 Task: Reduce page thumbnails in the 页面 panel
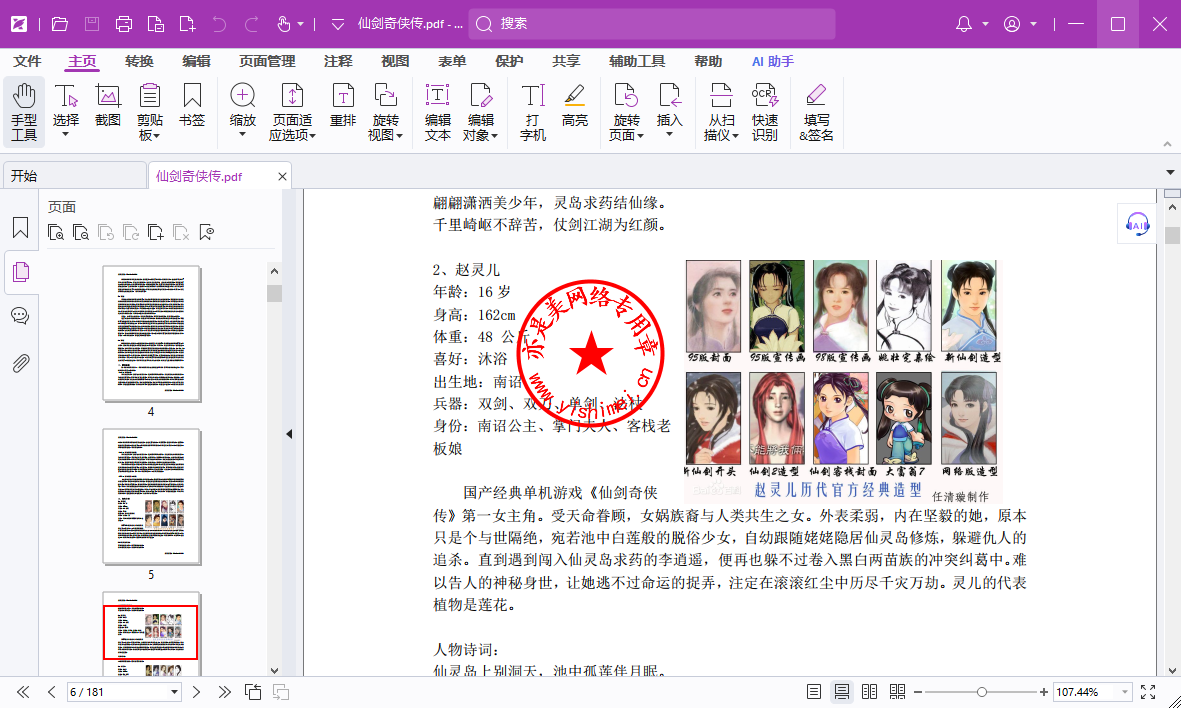81,233
